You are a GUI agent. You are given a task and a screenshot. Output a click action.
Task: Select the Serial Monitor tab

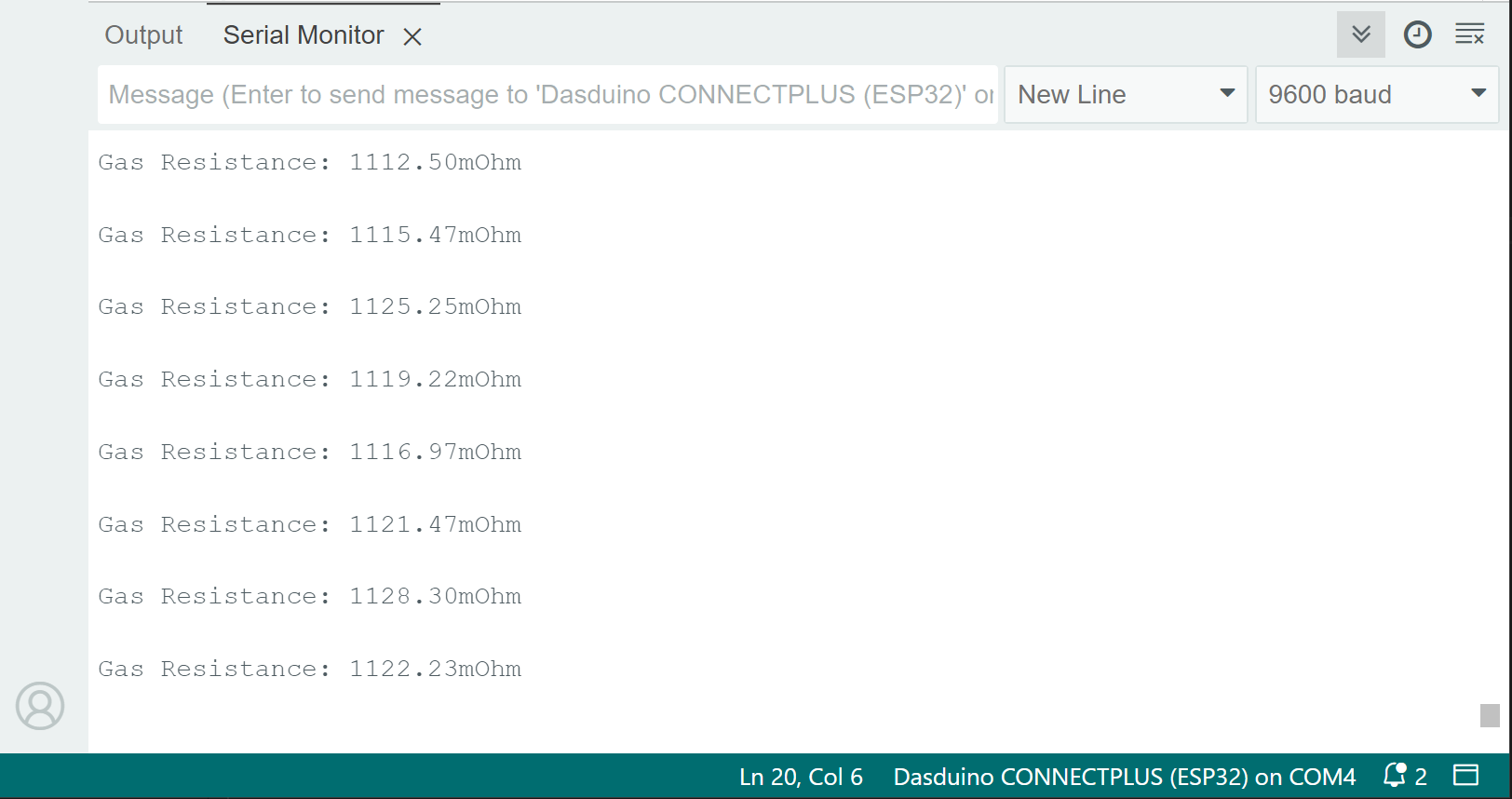point(304,35)
